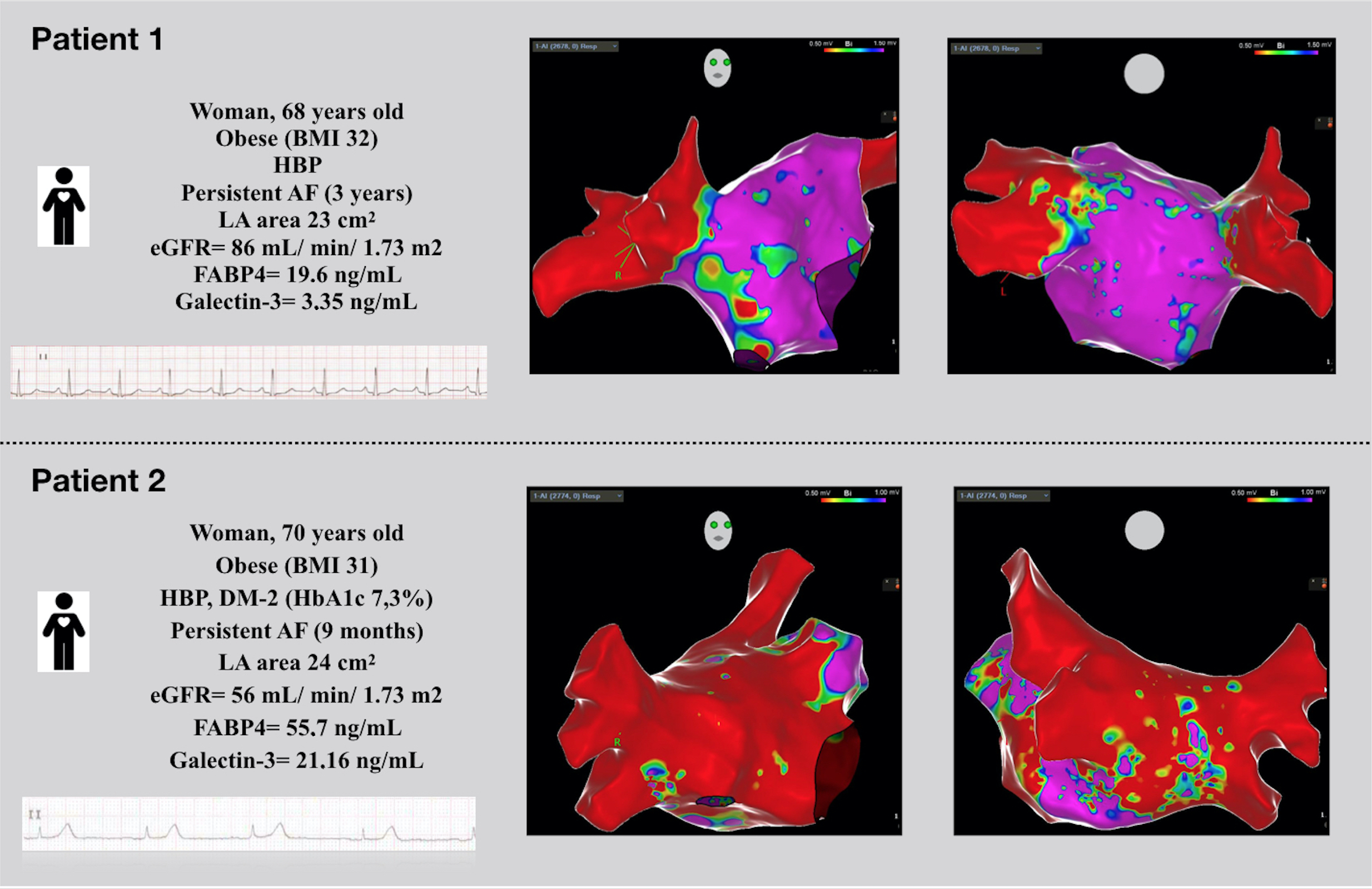The image size is (1372, 889).
Task: Click the 0.50 mV lower threshold in Patient 2's left map
Action: tap(817, 493)
